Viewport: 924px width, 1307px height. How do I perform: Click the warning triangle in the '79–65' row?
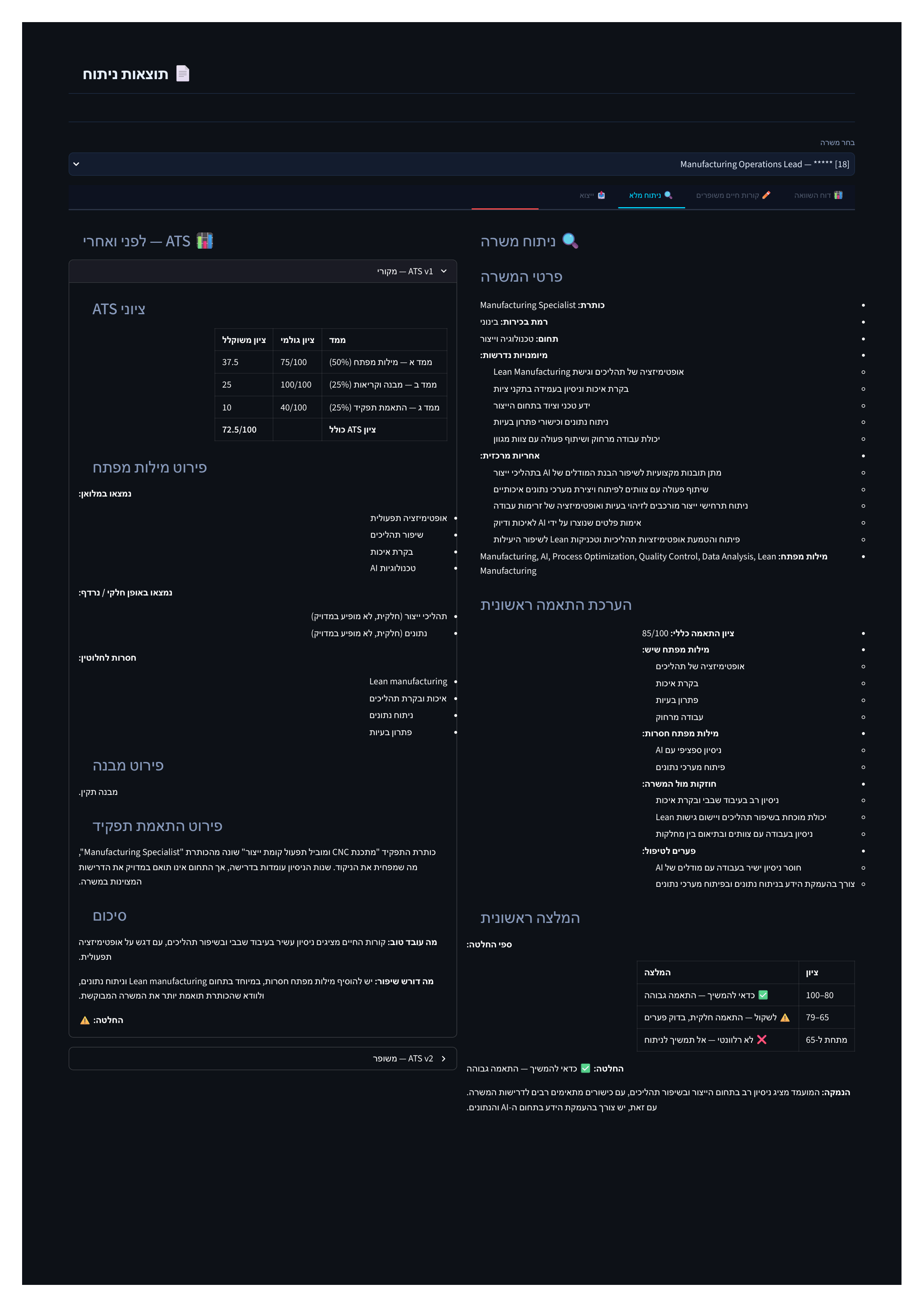click(x=785, y=1017)
